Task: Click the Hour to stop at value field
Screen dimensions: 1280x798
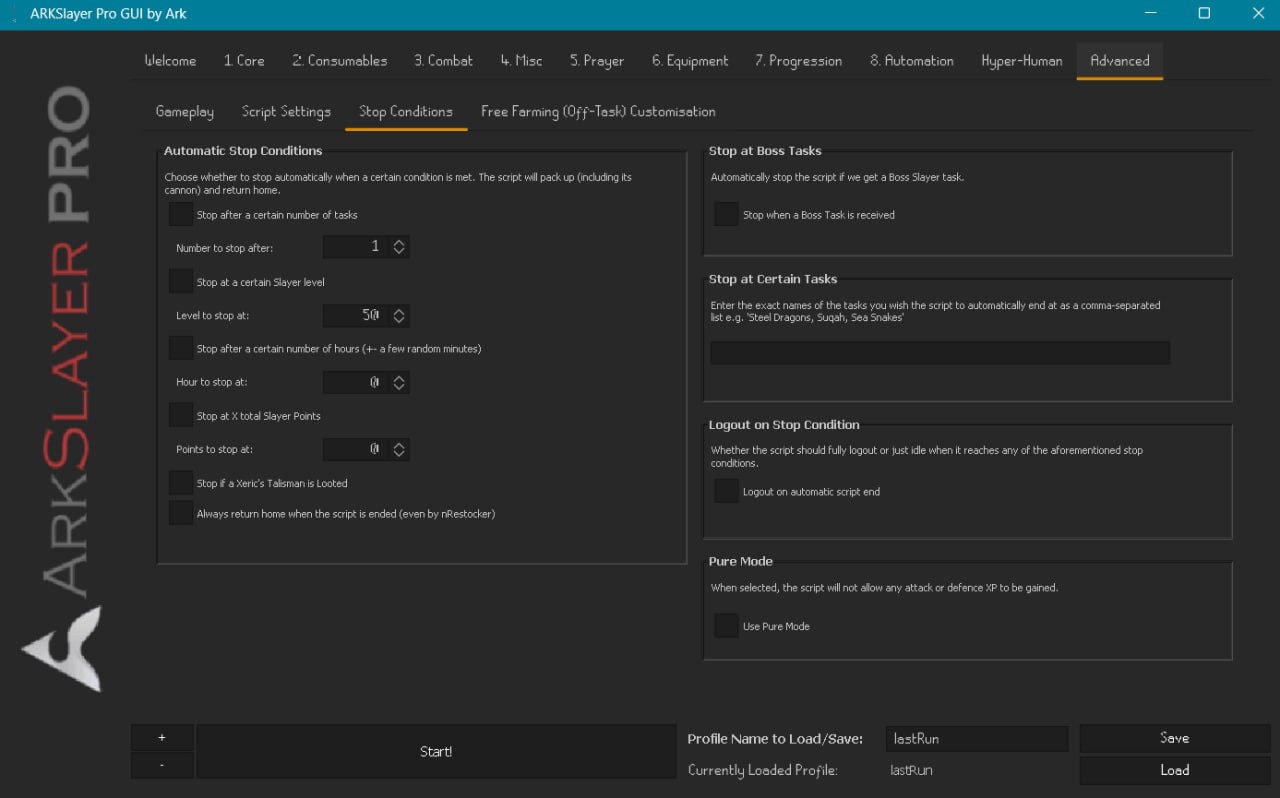Action: pyautogui.click(x=355, y=383)
